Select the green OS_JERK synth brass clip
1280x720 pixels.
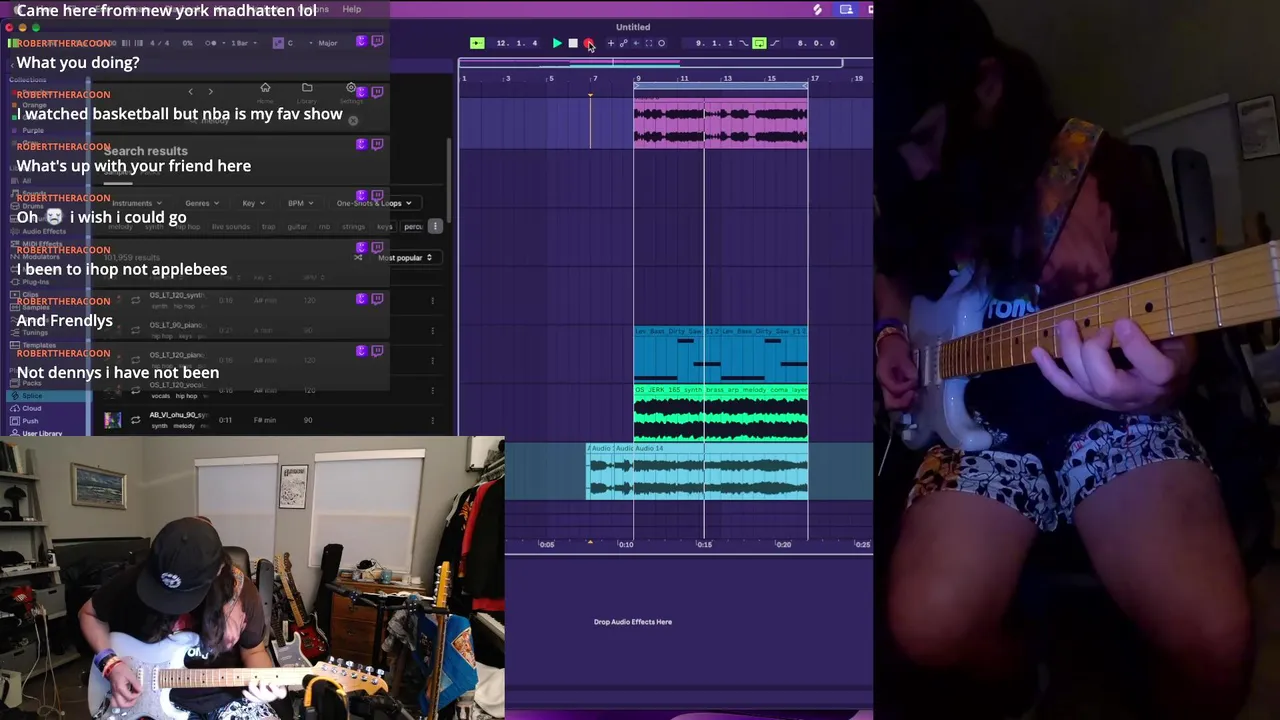click(x=720, y=413)
